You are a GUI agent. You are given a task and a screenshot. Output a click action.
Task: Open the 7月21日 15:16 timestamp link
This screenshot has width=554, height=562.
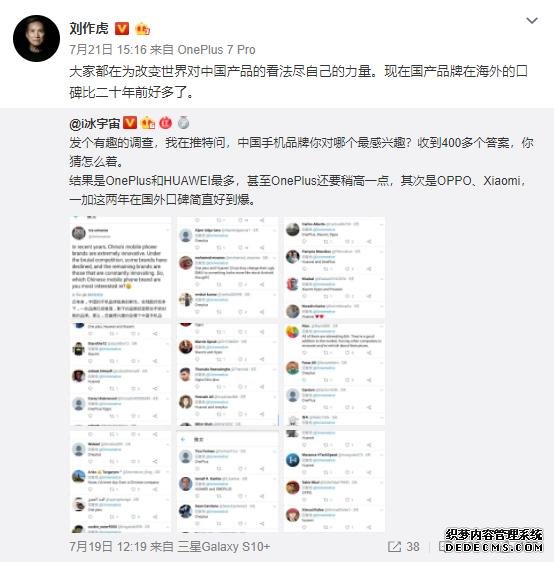108,49
